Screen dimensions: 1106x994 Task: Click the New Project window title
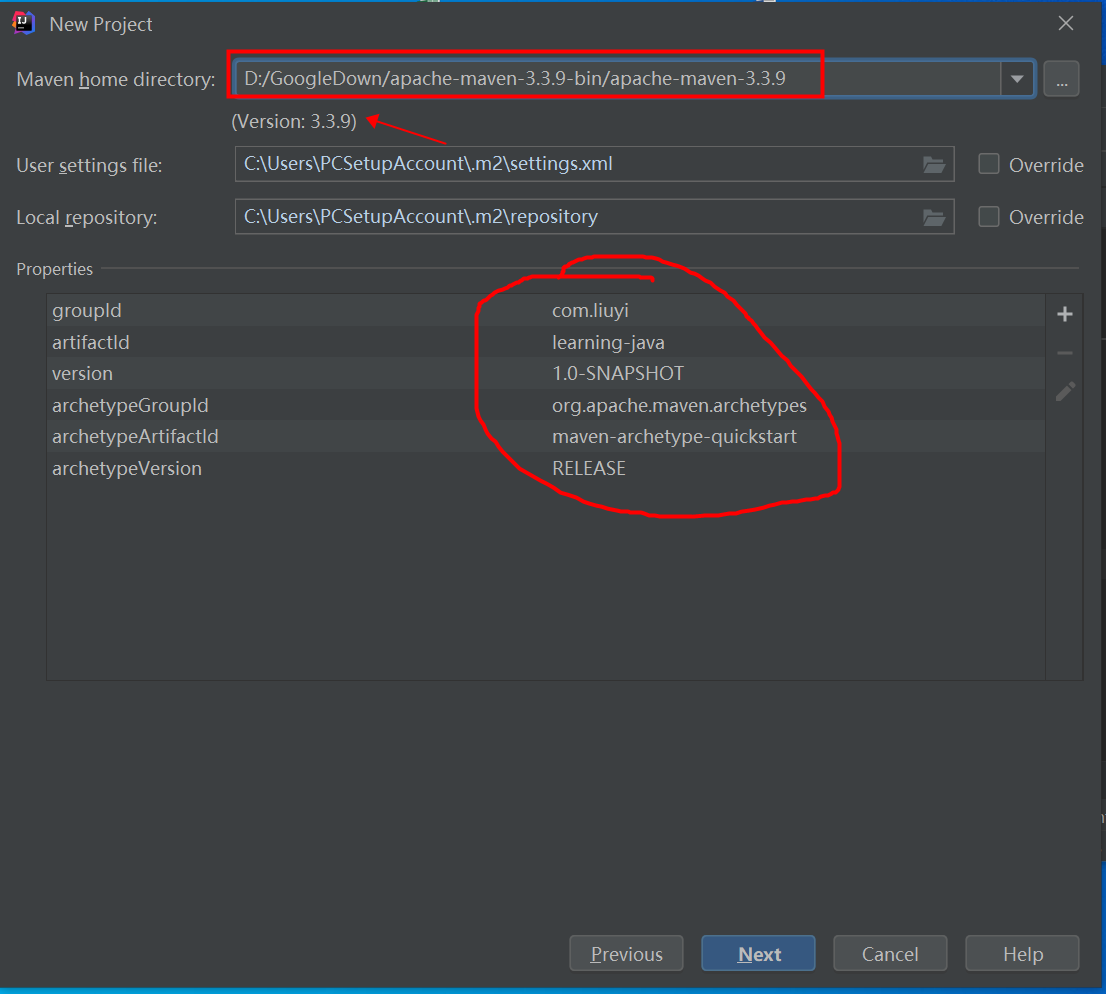(101, 24)
